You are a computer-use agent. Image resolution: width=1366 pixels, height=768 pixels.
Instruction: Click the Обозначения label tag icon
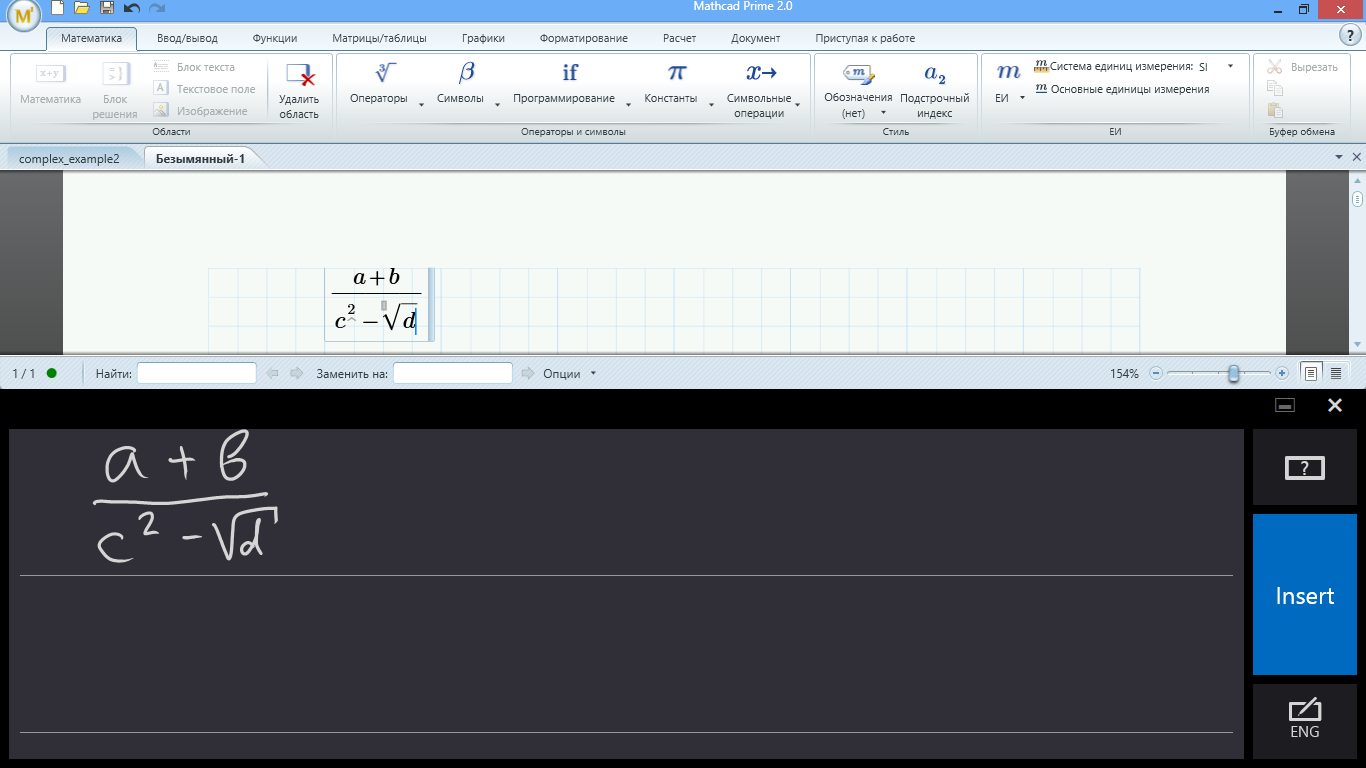coord(858,74)
